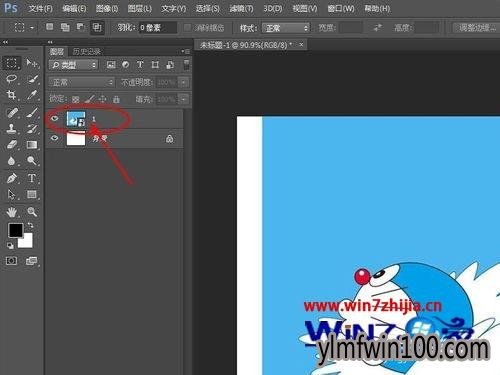Switch to the History panel tab
Screen dimensions: 500x375
[87, 51]
